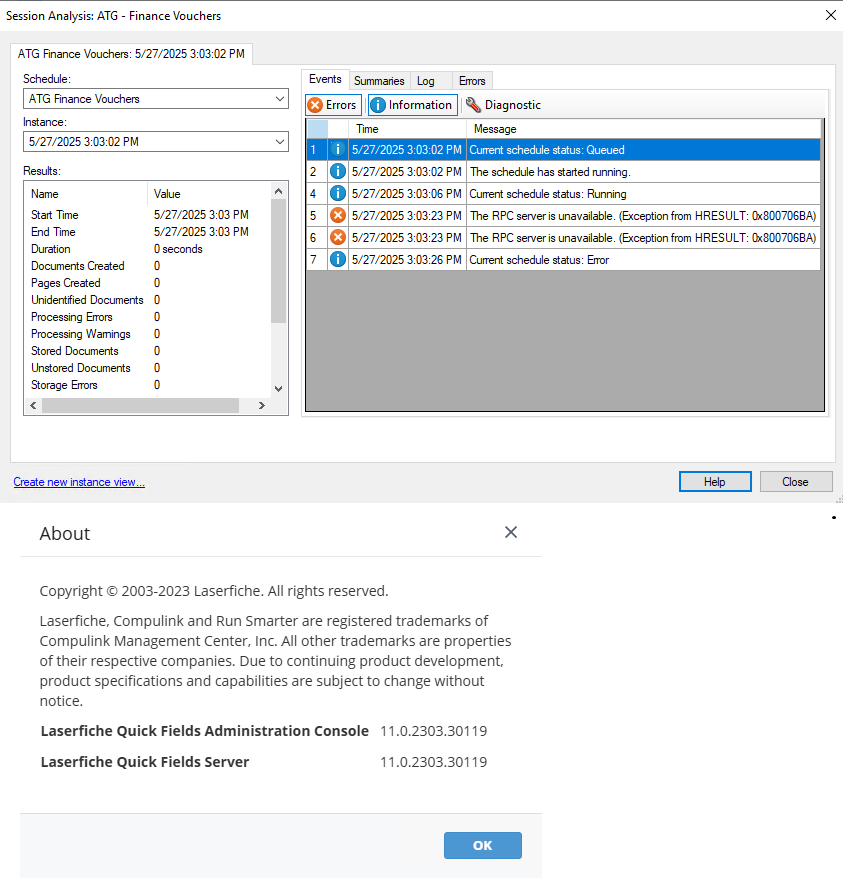The width and height of the screenshot is (844, 880).
Task: Click info icon on 'schedule has started running' row
Action: [337, 172]
